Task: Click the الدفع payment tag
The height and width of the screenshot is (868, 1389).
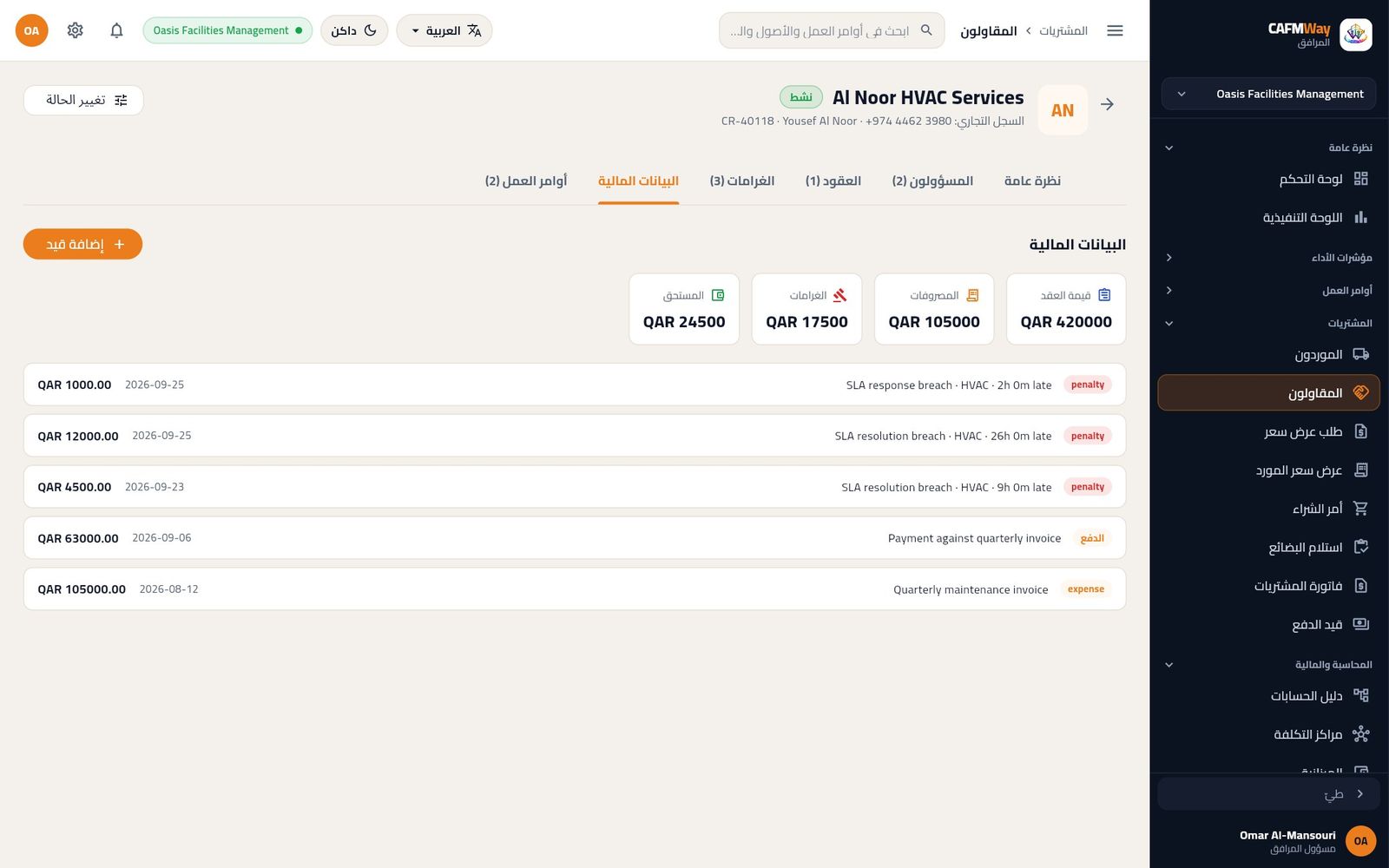Action: 1092,538
